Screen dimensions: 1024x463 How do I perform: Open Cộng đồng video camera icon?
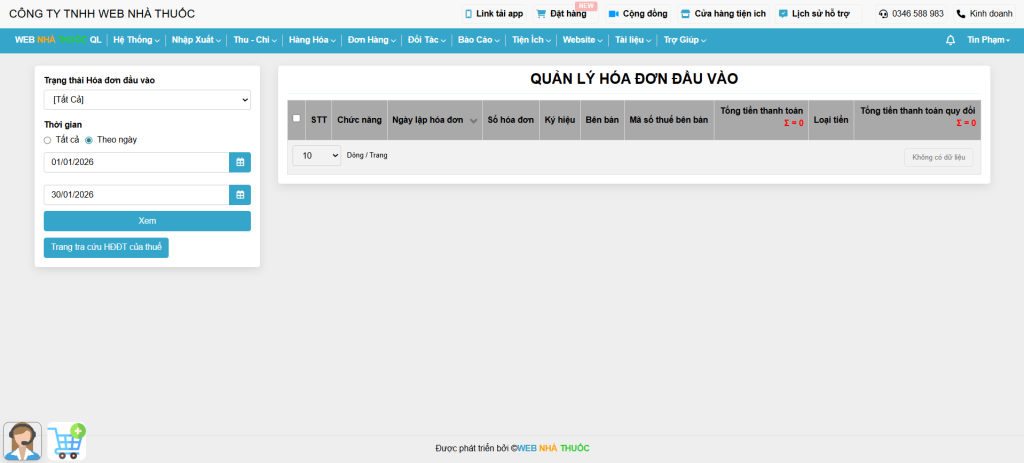pyautogui.click(x=614, y=14)
